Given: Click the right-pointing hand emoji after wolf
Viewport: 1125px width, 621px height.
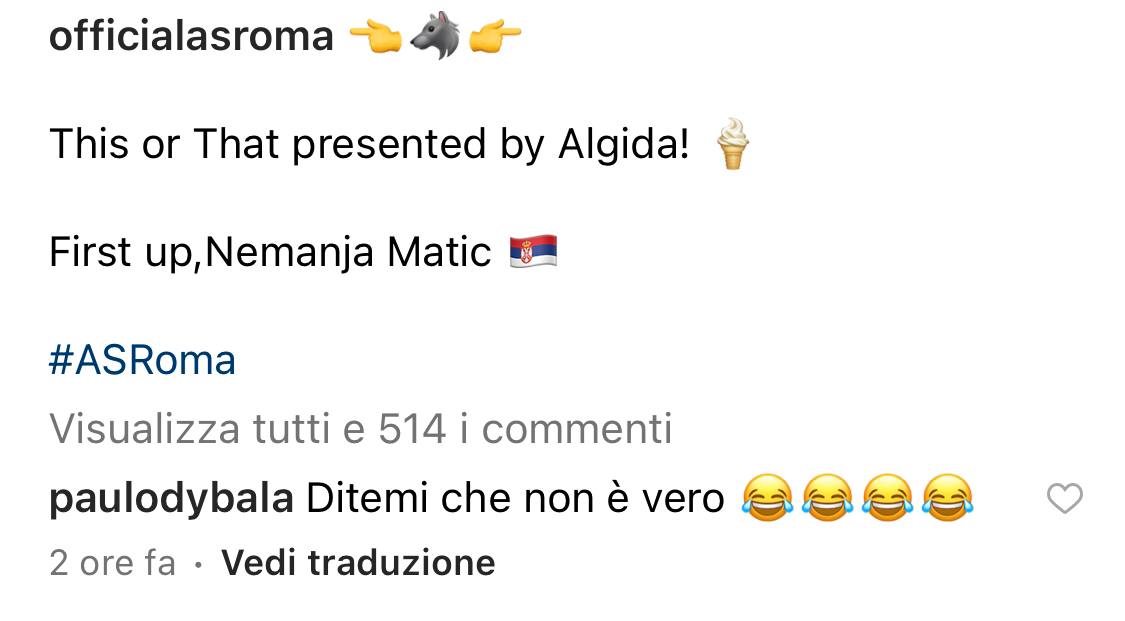Looking at the screenshot, I should tap(495, 37).
